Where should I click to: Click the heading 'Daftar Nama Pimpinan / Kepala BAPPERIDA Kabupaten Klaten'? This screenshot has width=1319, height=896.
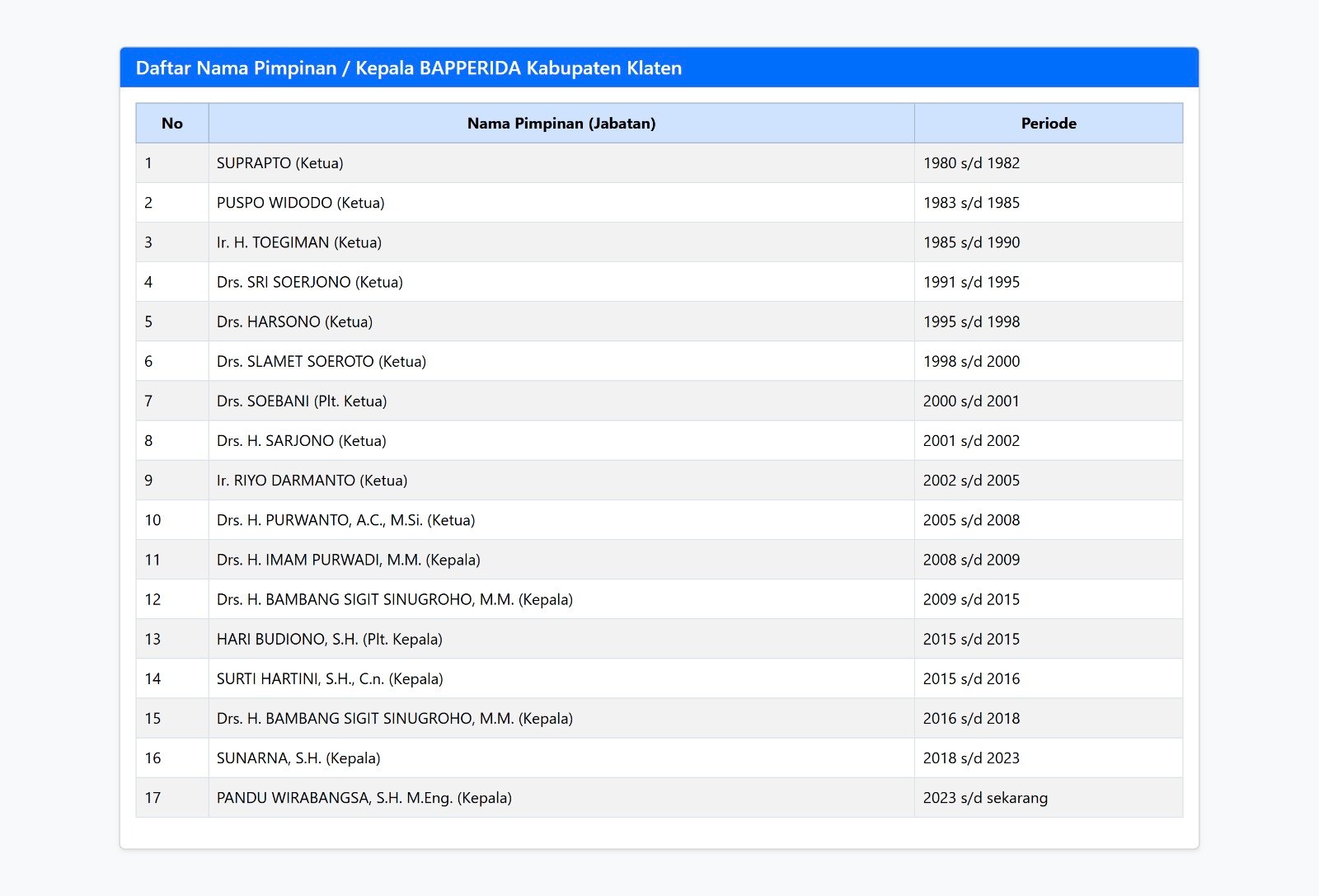pos(409,68)
